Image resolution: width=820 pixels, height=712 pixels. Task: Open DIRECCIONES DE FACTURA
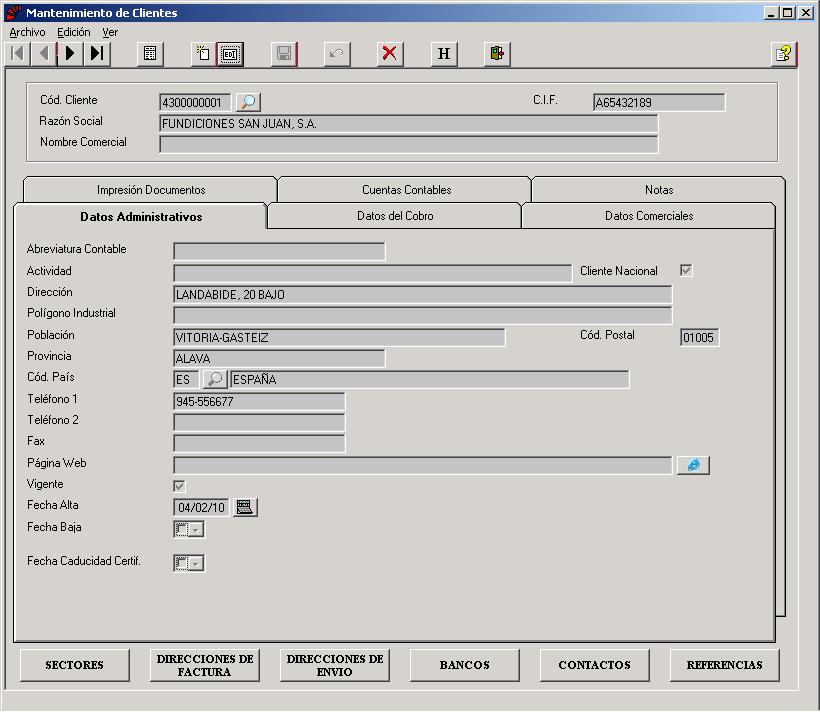[204, 665]
